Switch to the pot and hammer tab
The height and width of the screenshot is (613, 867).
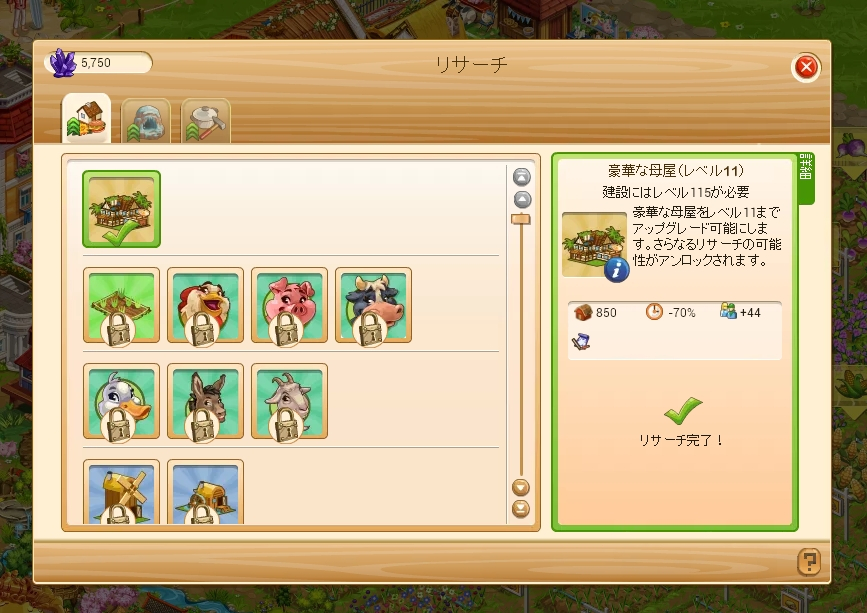coord(206,121)
